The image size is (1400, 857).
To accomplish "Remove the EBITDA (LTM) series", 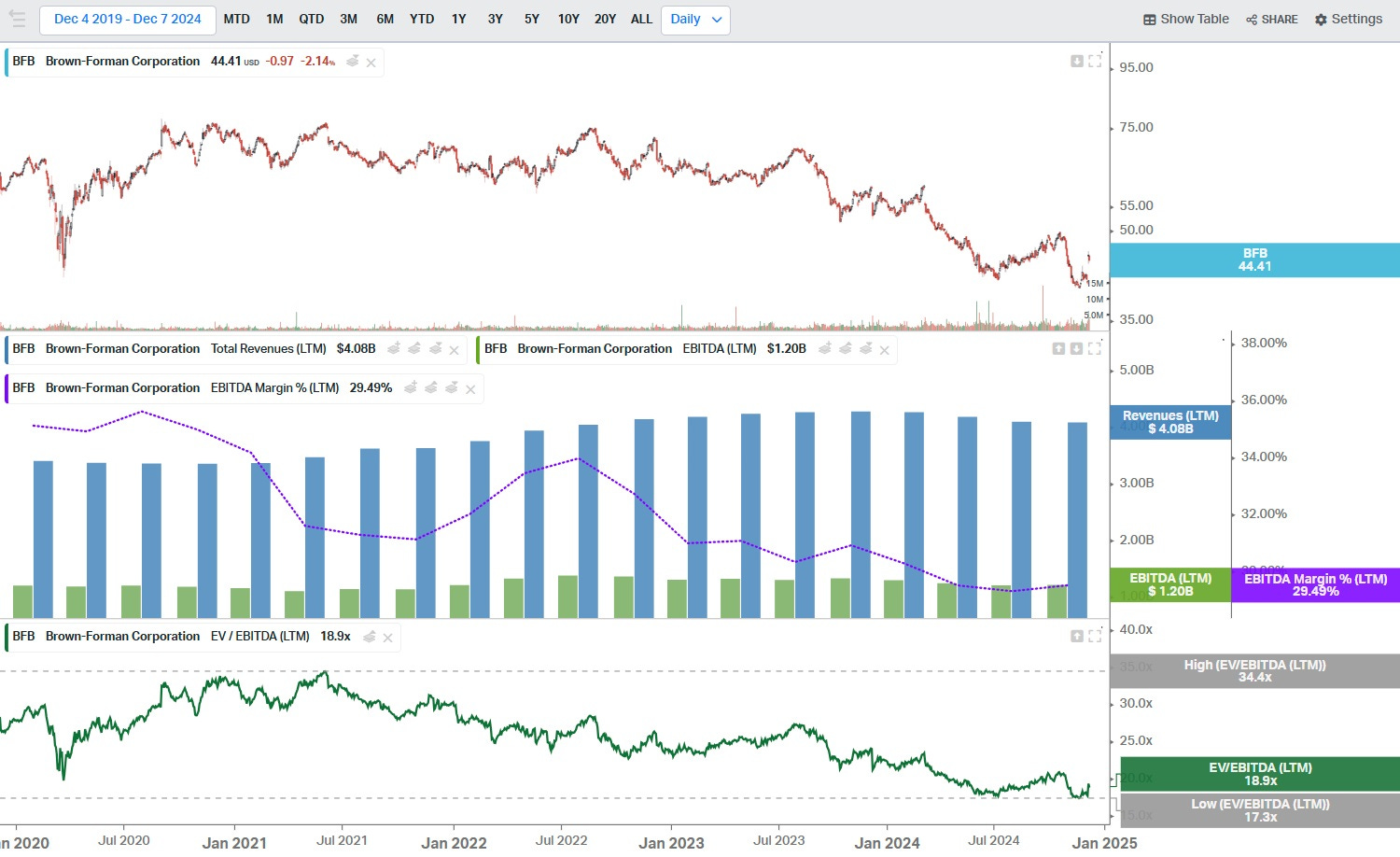I will 885,350.
